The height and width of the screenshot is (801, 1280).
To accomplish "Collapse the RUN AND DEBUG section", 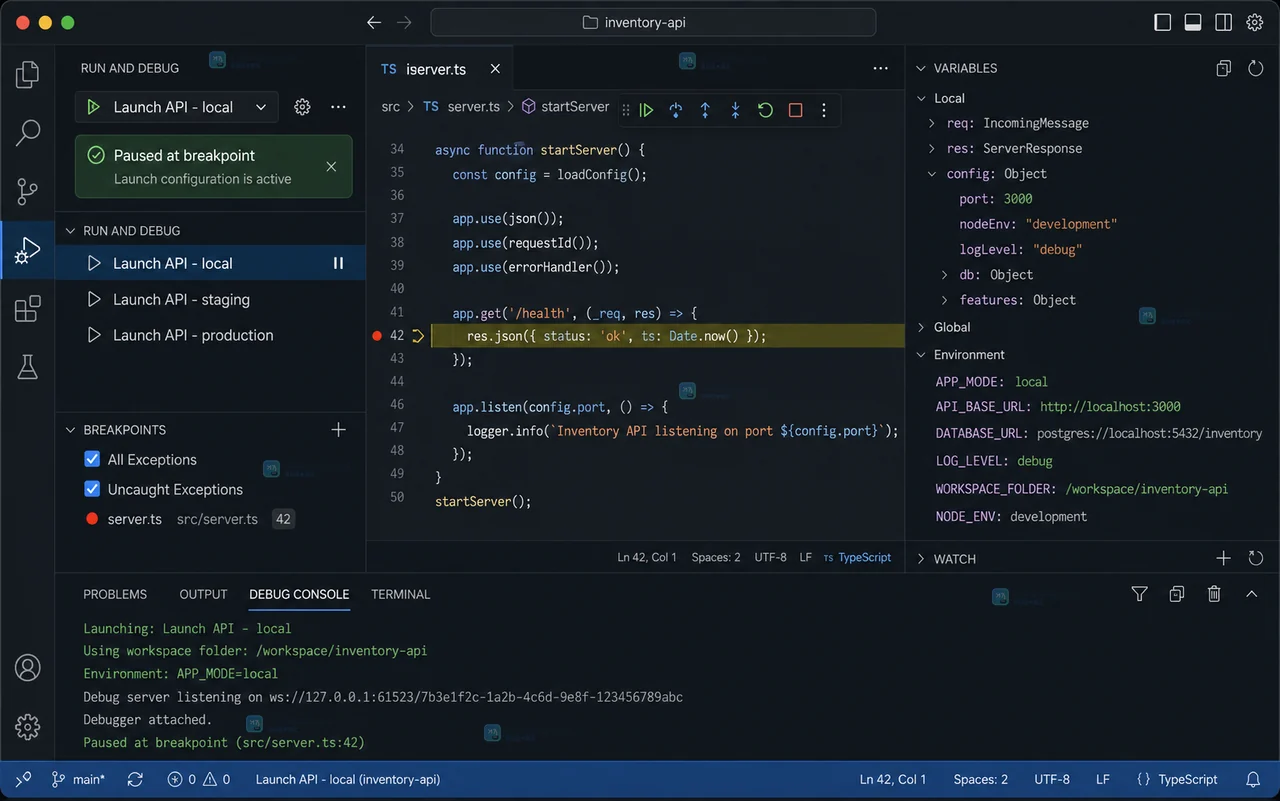I will tap(70, 230).
